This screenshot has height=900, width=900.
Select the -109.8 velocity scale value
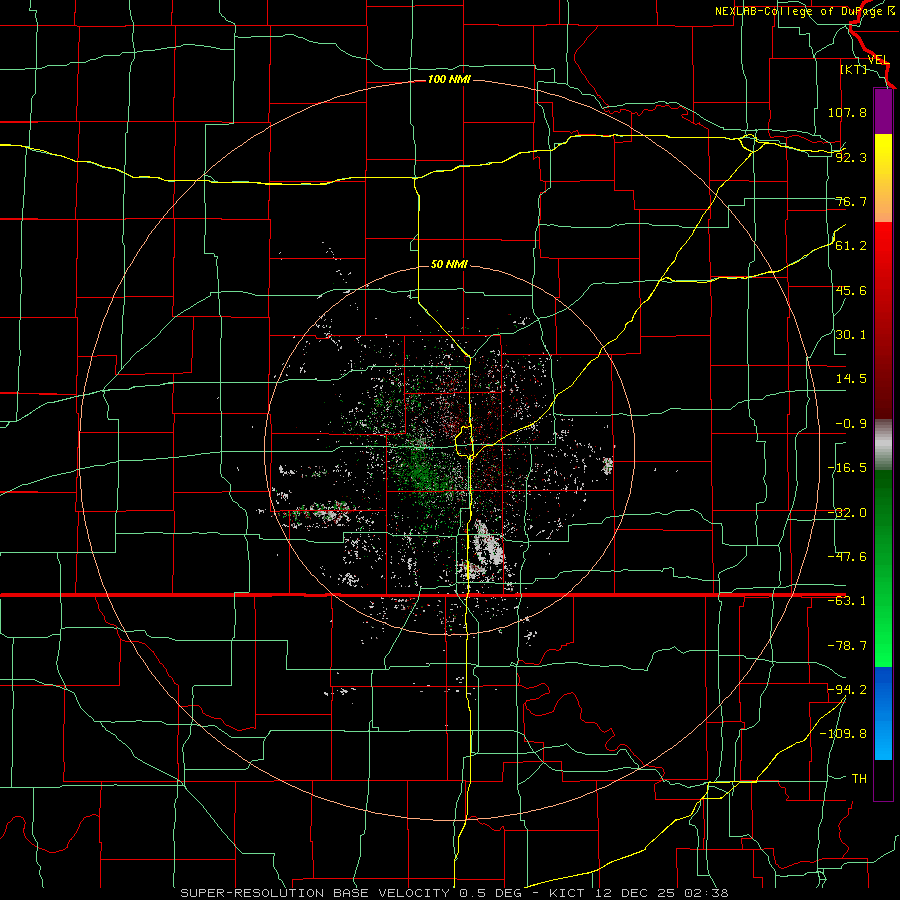click(x=843, y=734)
